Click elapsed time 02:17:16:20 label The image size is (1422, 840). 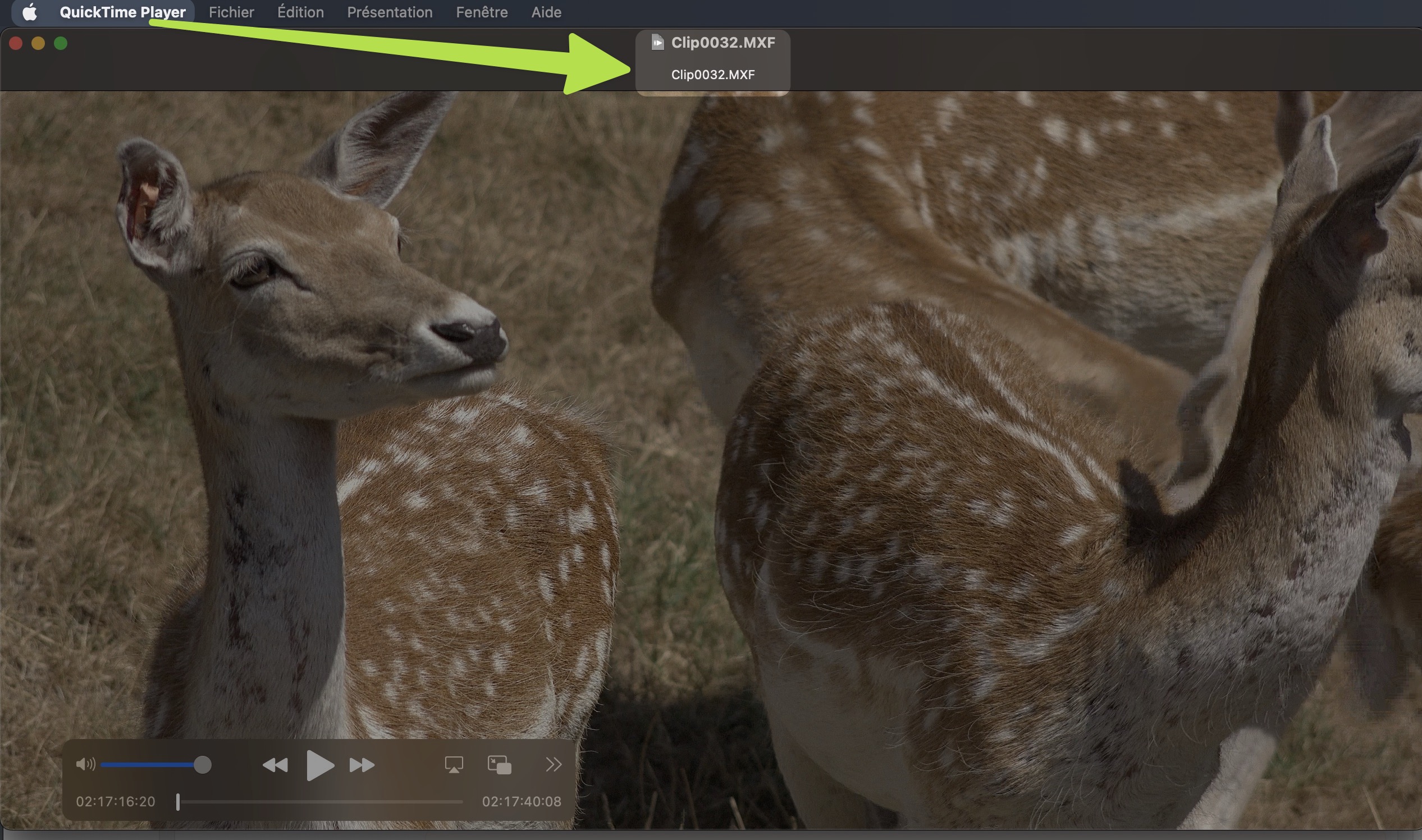click(x=116, y=801)
